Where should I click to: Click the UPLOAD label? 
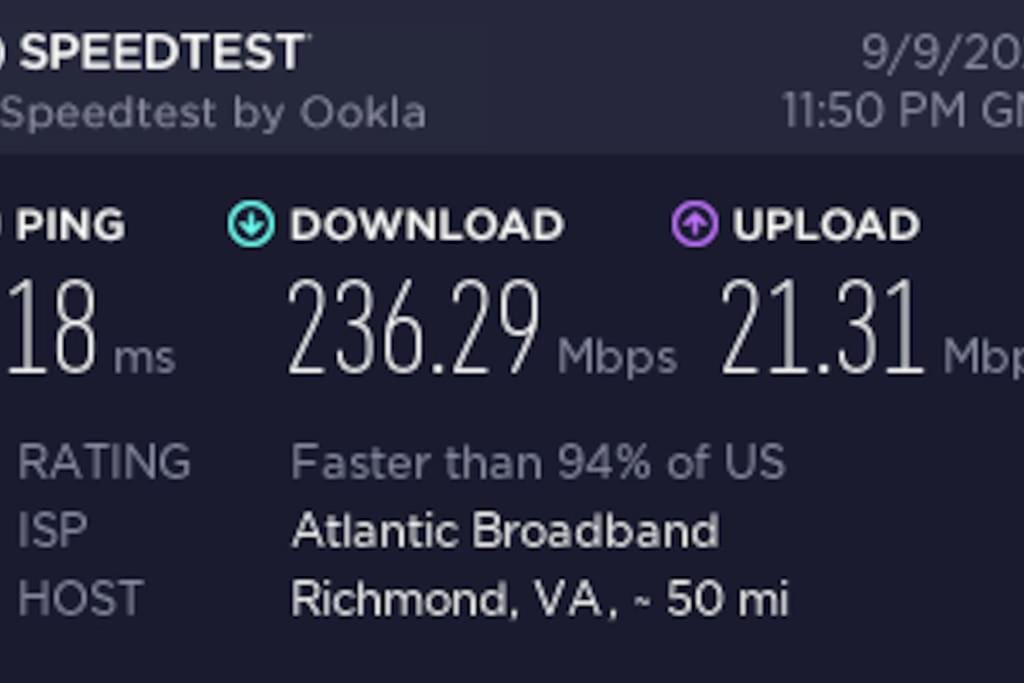click(826, 225)
